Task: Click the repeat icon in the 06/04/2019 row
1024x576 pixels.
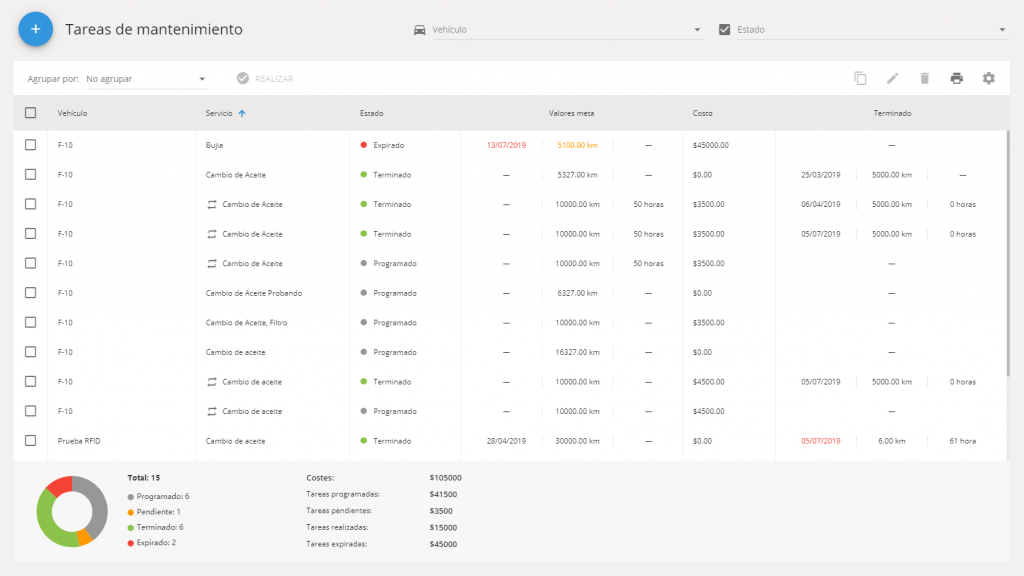Action: coord(212,204)
